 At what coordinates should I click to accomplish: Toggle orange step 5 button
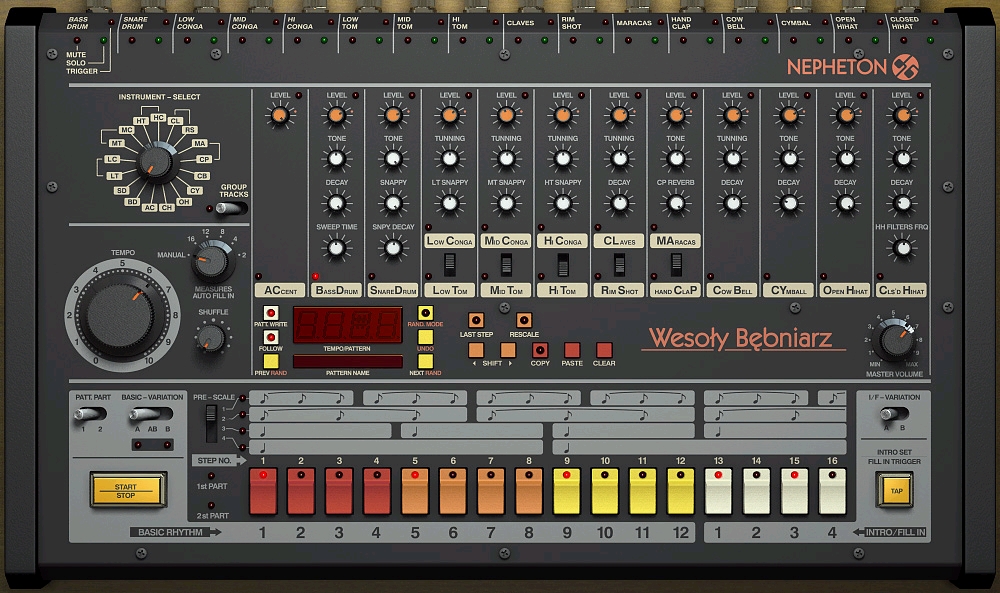click(415, 491)
